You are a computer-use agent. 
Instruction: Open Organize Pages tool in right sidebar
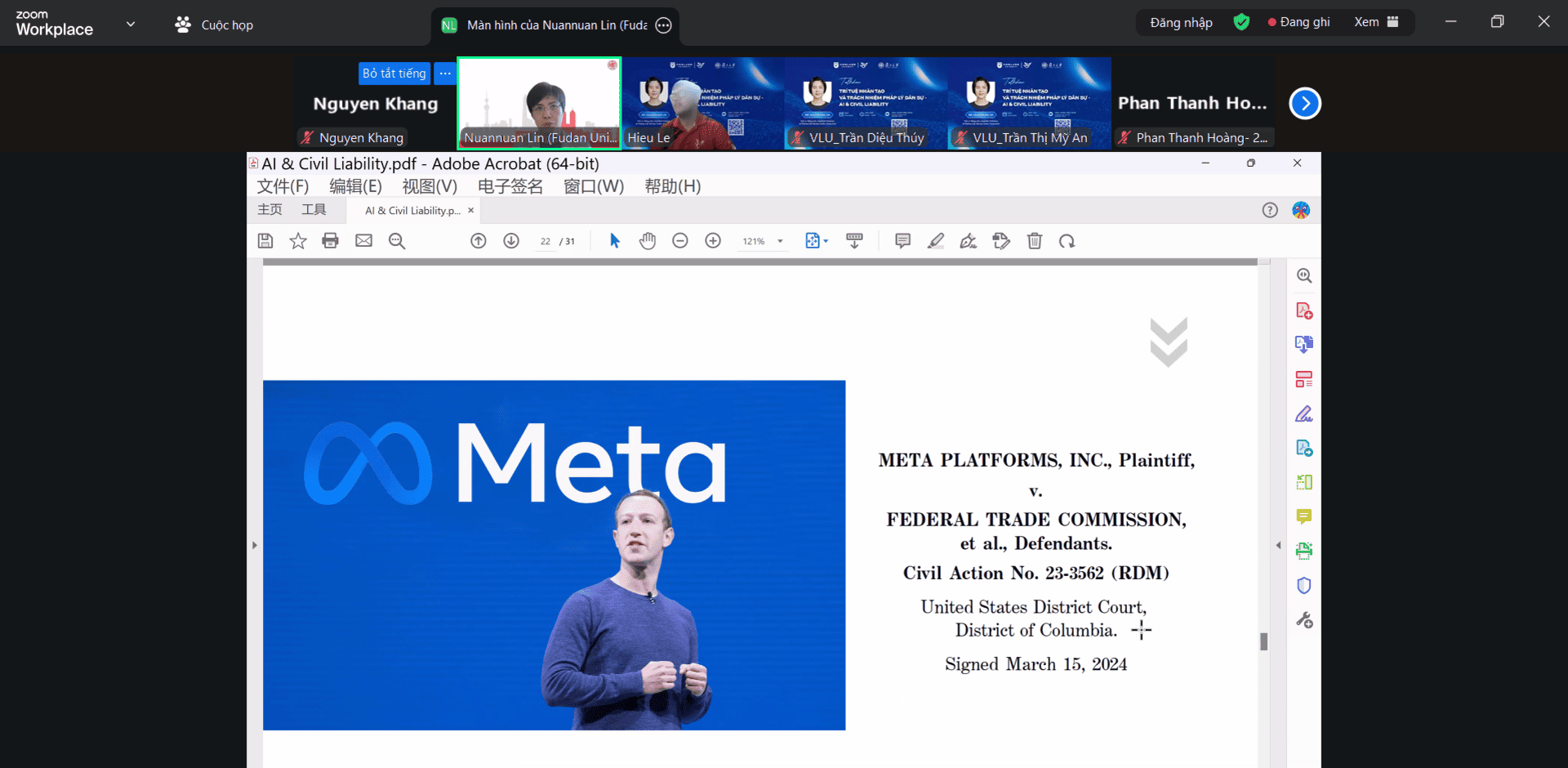[1304, 482]
